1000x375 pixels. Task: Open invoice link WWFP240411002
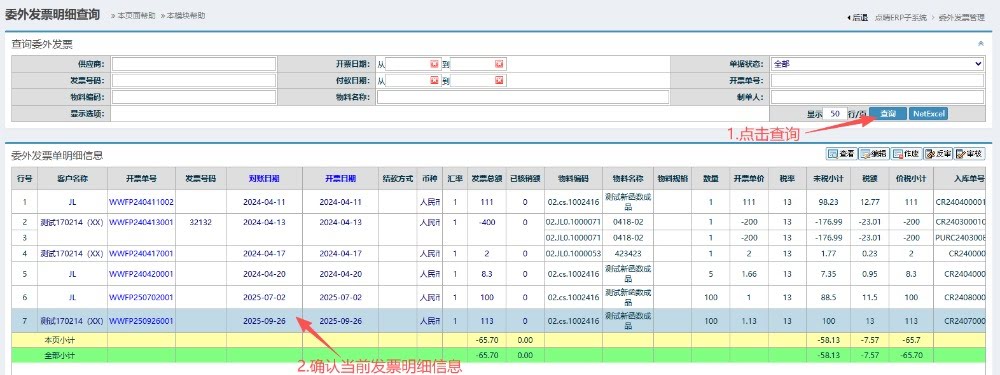click(142, 202)
